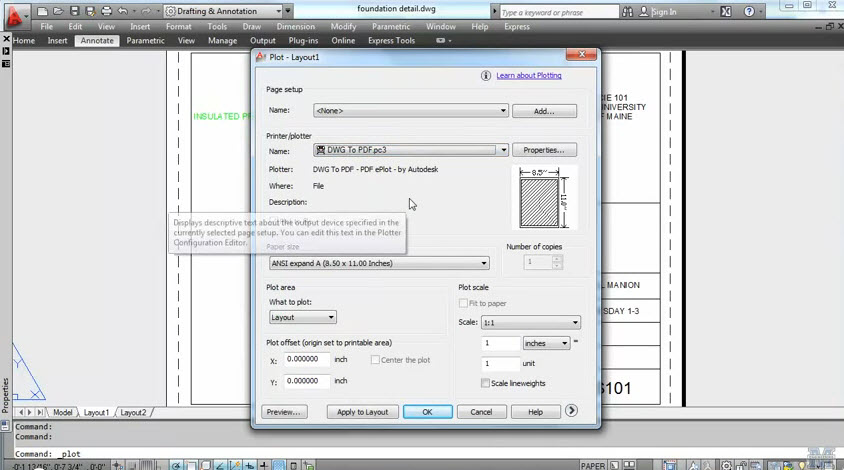This screenshot has height=470, width=844.
Task: Click the plot offset X input field
Action: pos(307,359)
